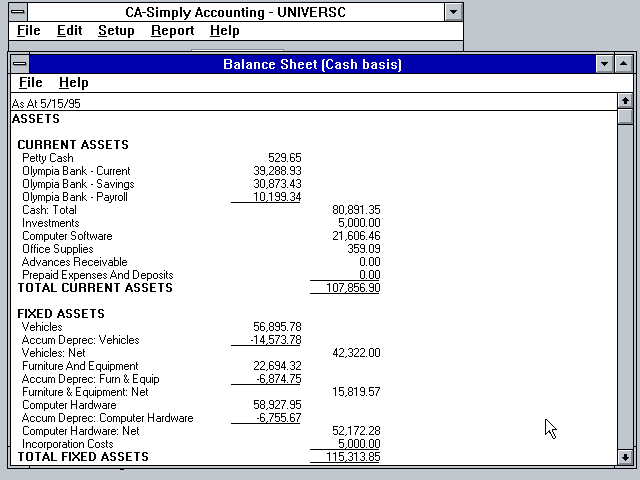This screenshot has height=480, width=640.
Task: Select the Cash: Total row label
Action: point(49,210)
